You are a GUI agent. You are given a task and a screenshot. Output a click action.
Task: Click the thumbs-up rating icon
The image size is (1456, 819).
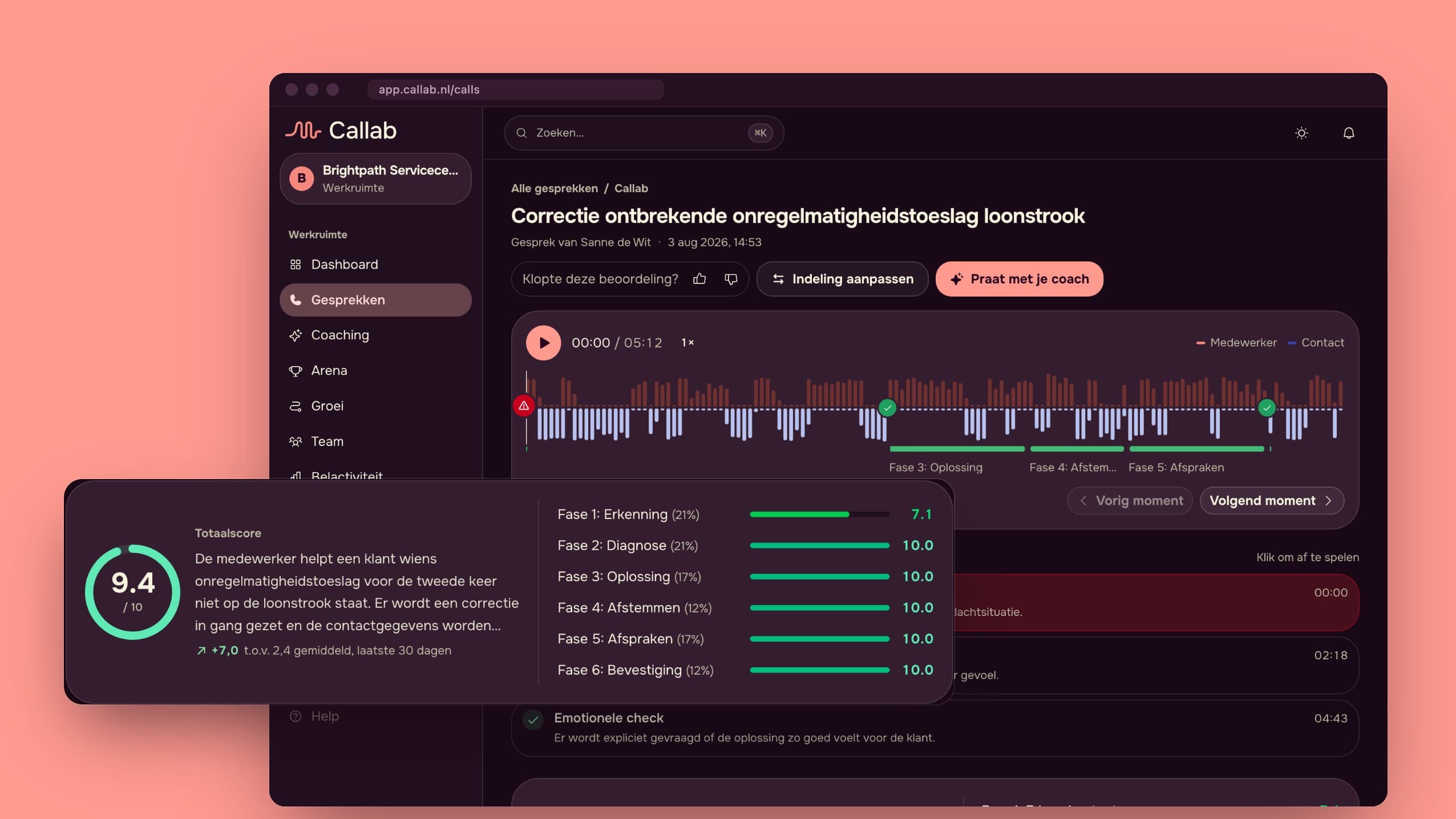click(x=699, y=279)
